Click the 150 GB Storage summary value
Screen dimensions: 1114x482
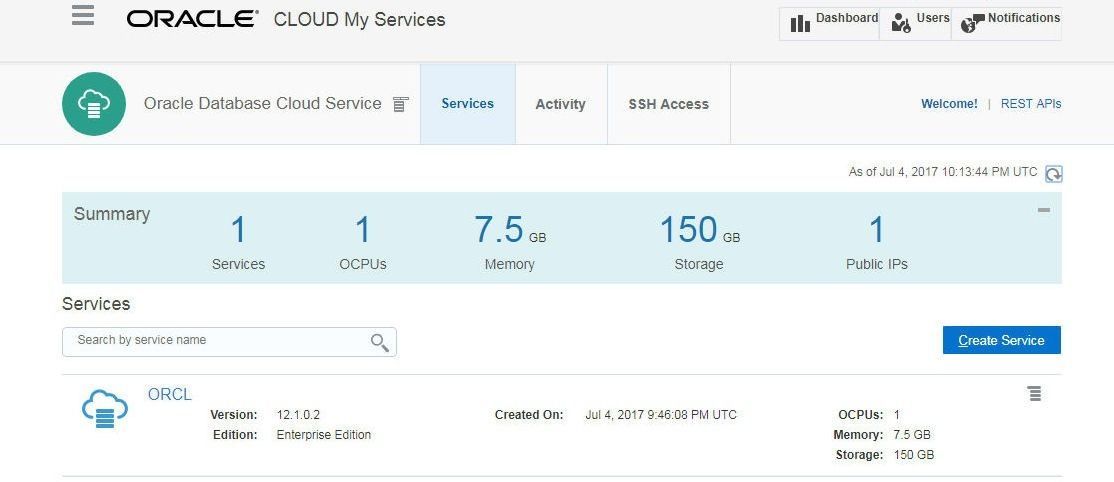click(699, 230)
